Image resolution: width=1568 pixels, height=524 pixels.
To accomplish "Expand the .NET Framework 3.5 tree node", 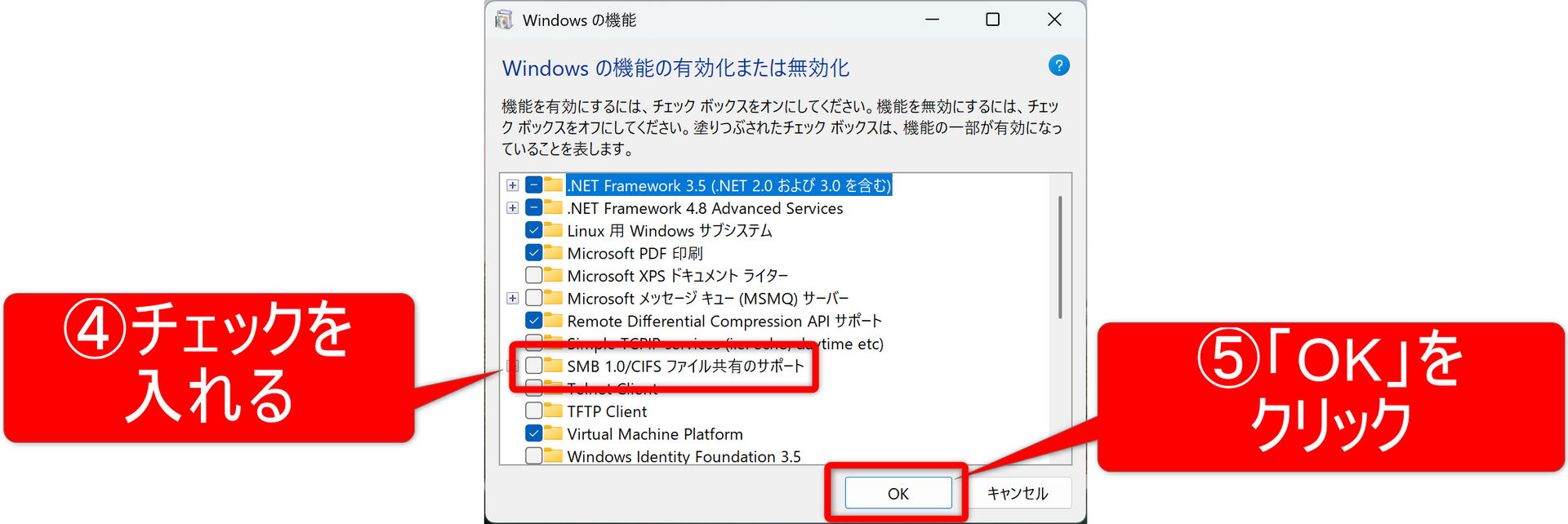I will [x=512, y=185].
